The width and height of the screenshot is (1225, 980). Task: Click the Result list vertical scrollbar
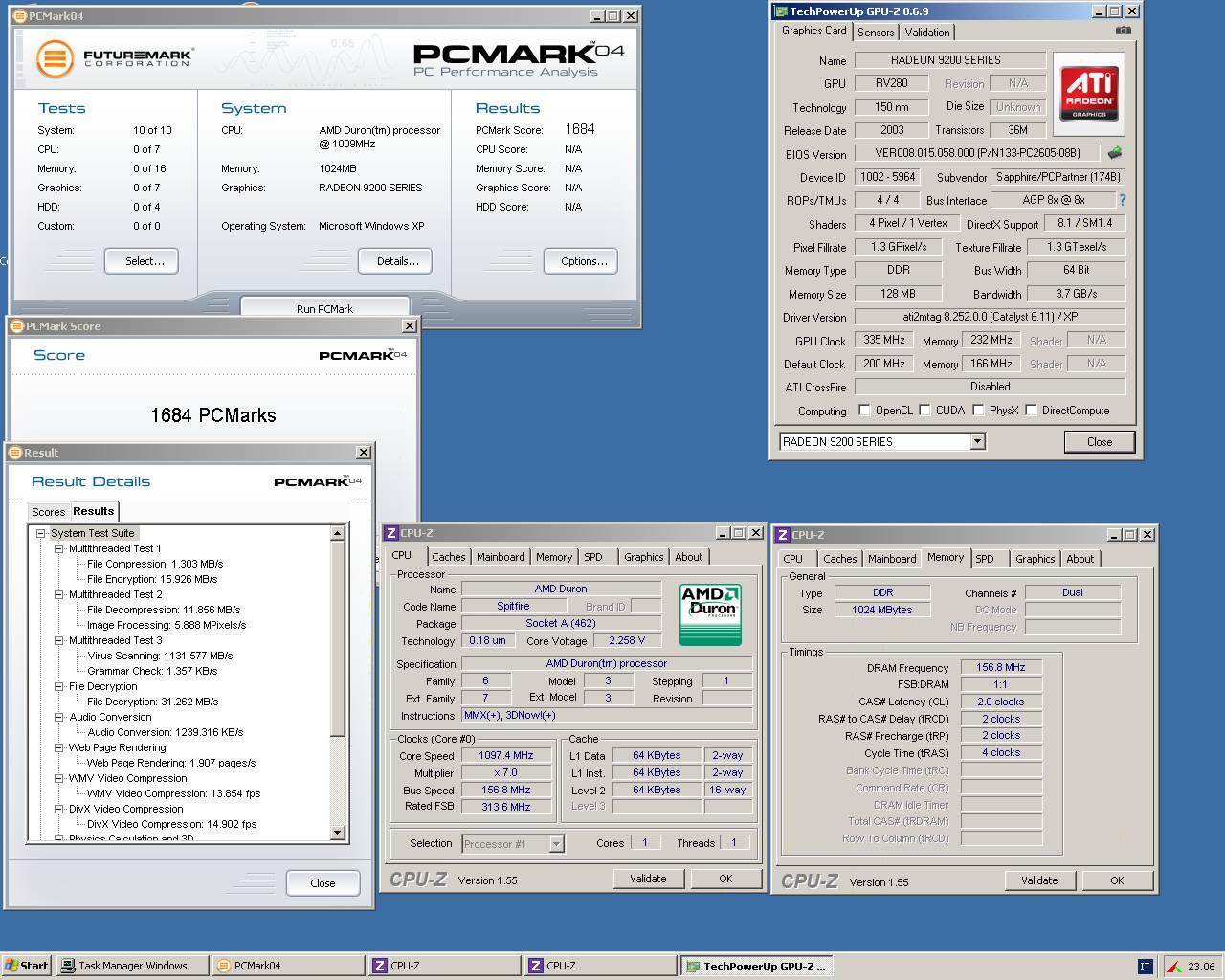tap(338, 682)
